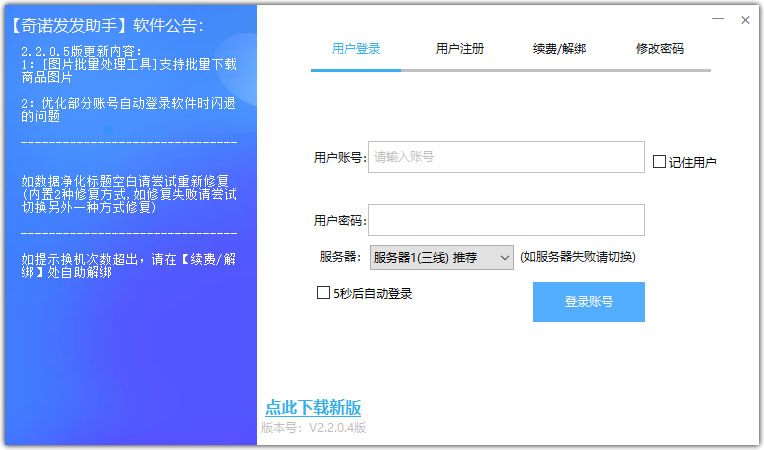
Task: Click the 如服务器失败请切换 hint text
Action: pyautogui.click(x=578, y=257)
